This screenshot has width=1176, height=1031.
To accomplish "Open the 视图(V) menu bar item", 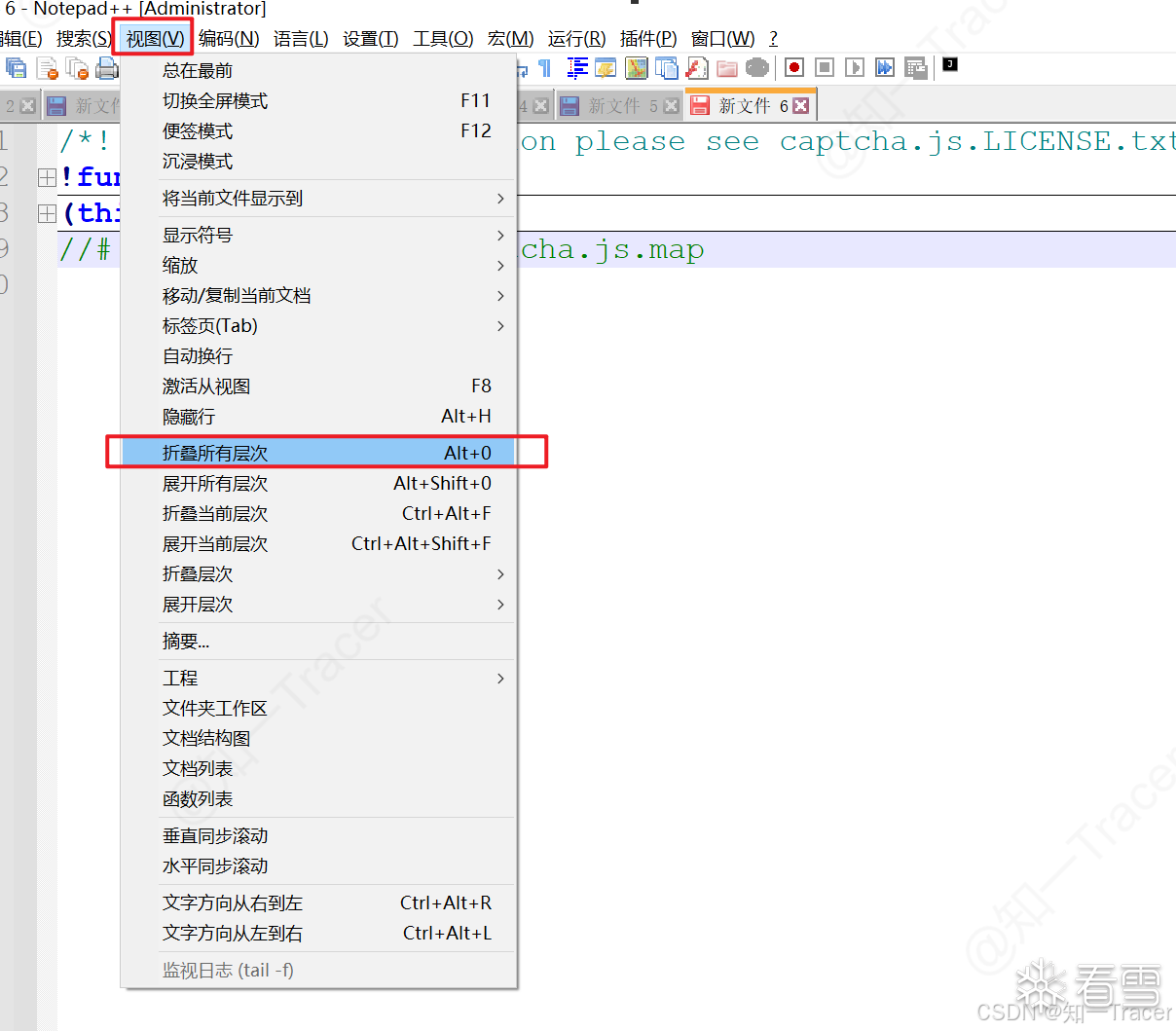I will click(x=155, y=39).
